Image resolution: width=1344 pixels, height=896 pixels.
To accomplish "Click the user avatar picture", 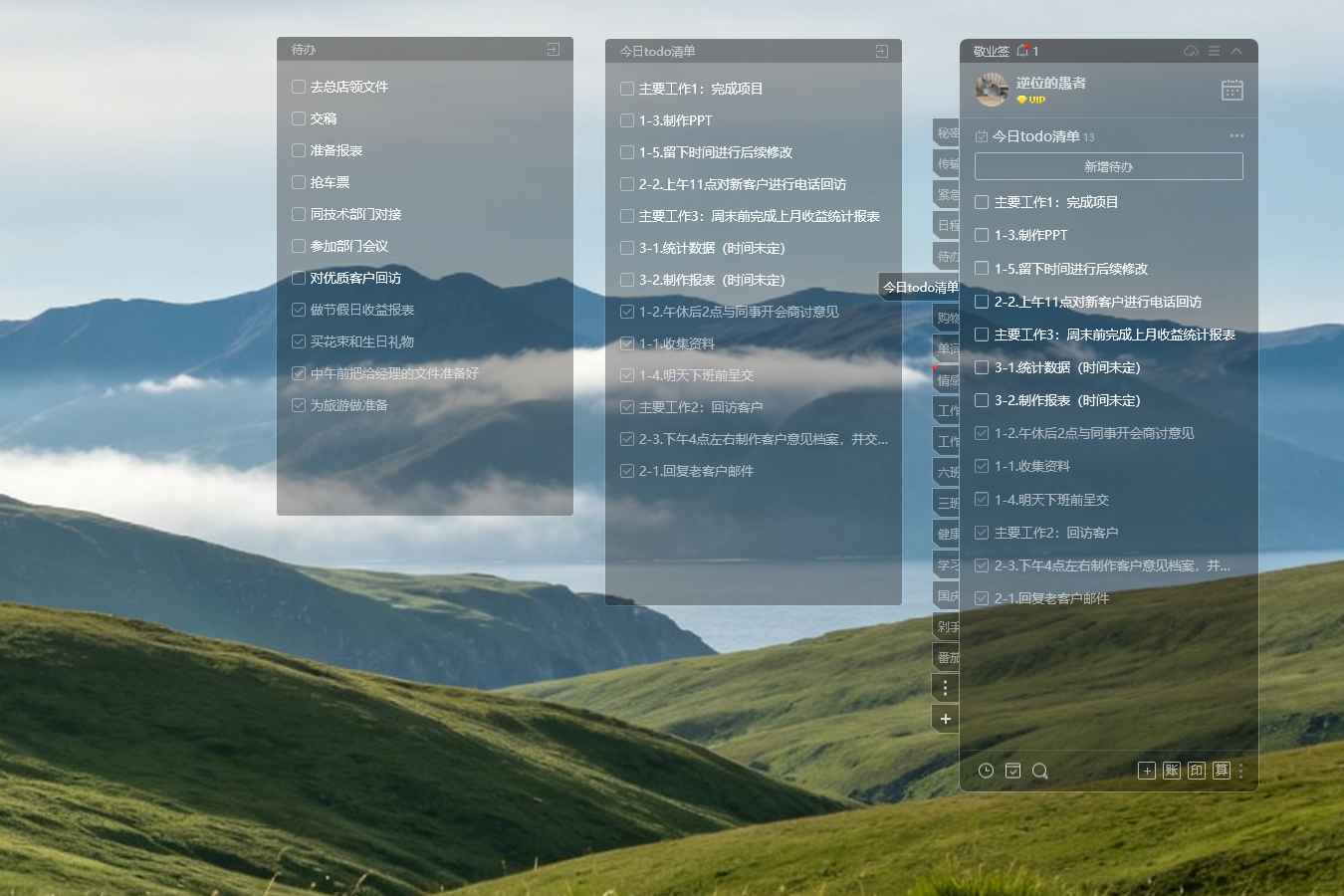I will (x=992, y=90).
